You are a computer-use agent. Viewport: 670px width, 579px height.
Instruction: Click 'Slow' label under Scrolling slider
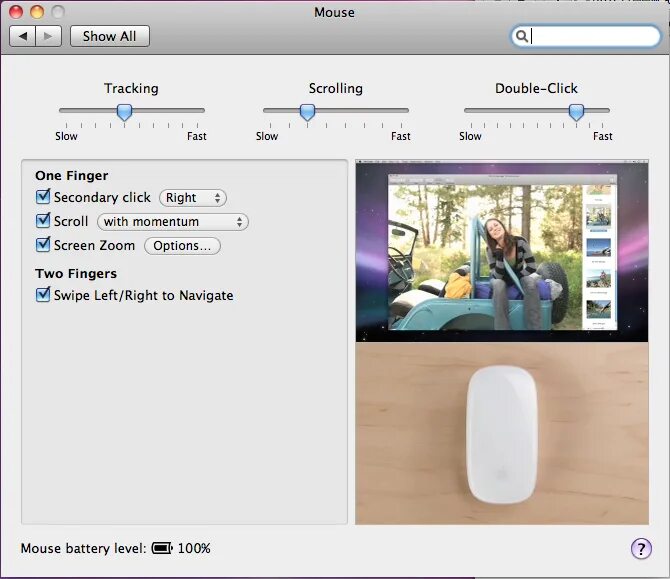pos(267,136)
